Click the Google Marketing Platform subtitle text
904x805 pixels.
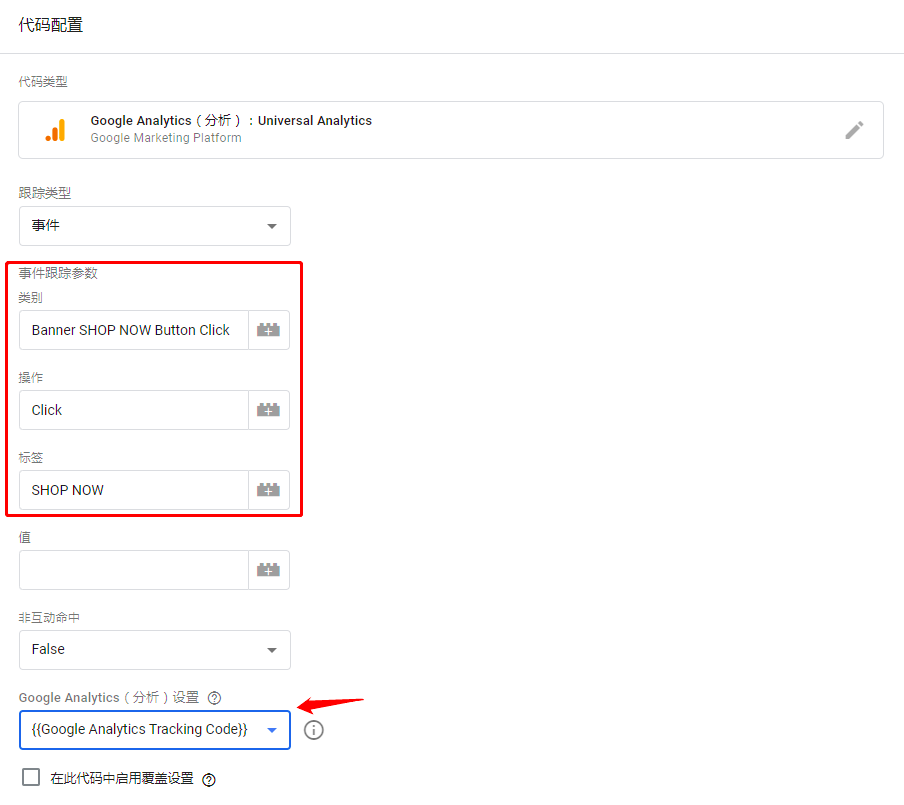166,138
